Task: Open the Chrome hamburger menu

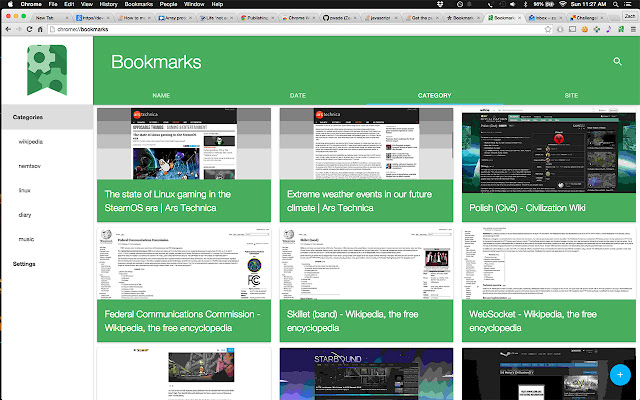Action: coord(633,29)
